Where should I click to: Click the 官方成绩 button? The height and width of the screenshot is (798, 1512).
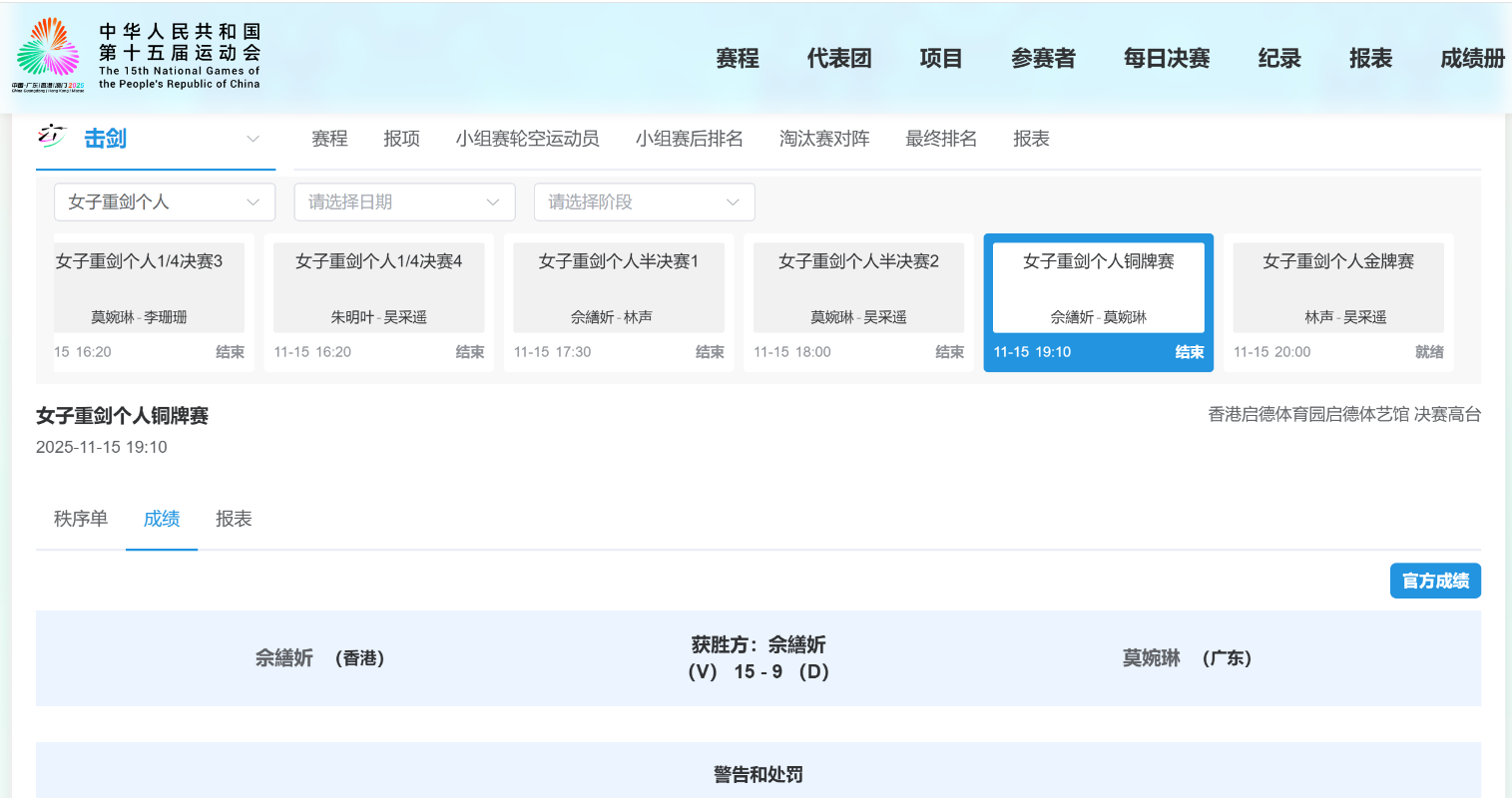(x=1434, y=581)
